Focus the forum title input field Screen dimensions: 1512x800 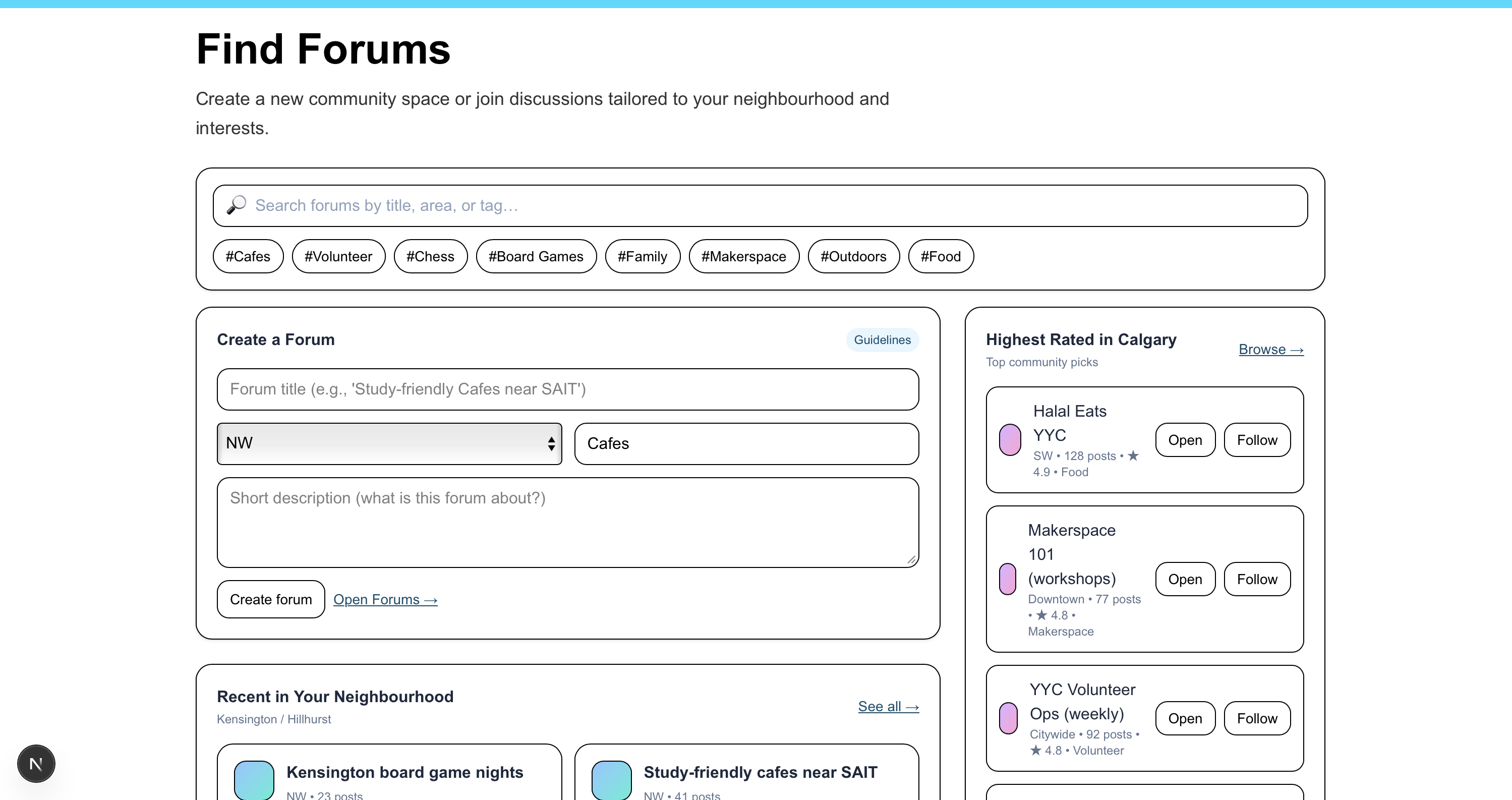coord(567,389)
